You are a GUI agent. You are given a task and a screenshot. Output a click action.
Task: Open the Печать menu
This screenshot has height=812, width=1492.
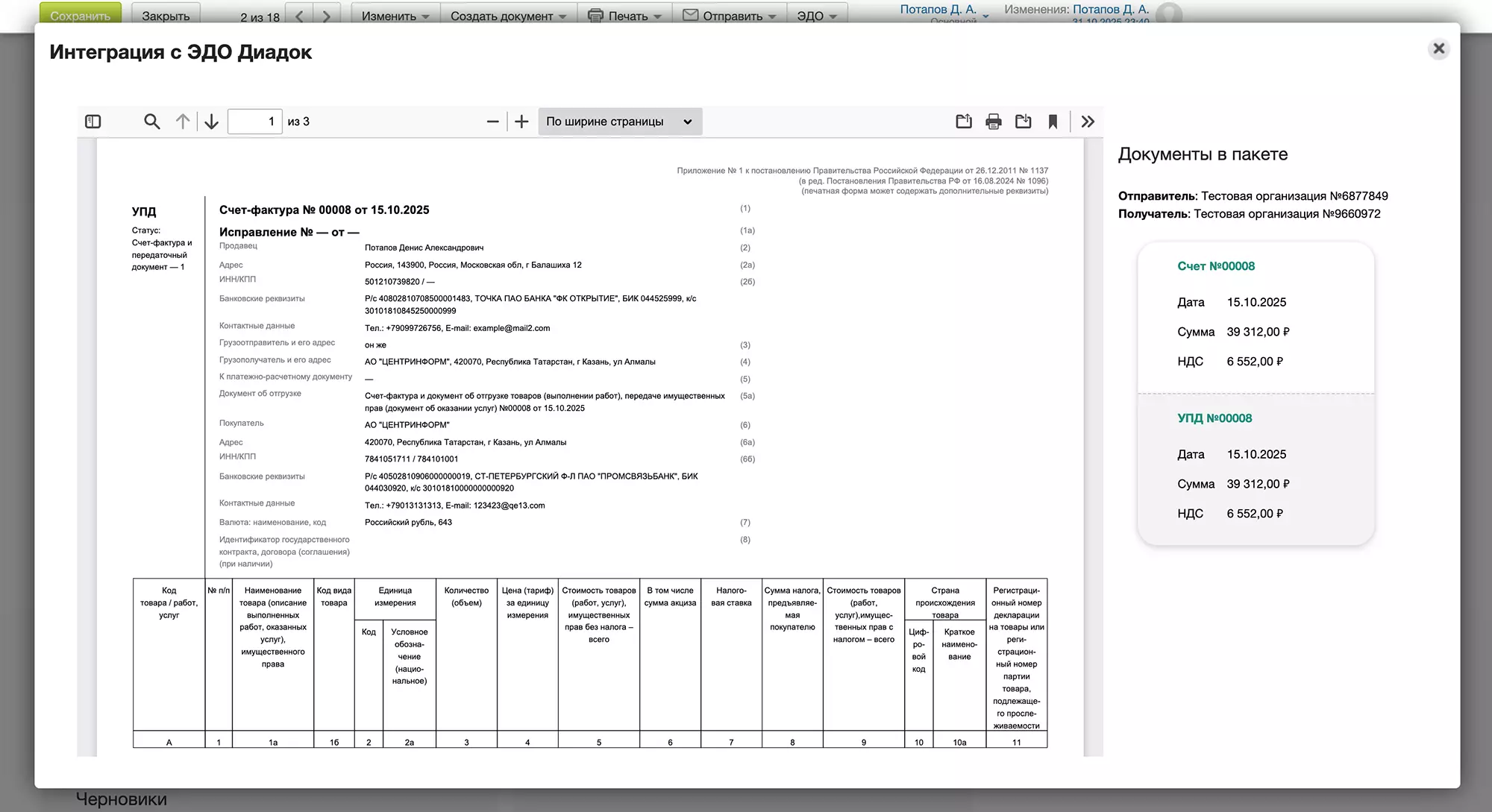[x=624, y=16]
